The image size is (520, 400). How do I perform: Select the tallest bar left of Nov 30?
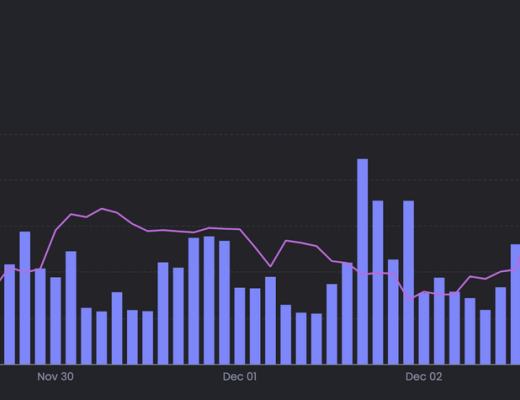pyautogui.click(x=25, y=298)
